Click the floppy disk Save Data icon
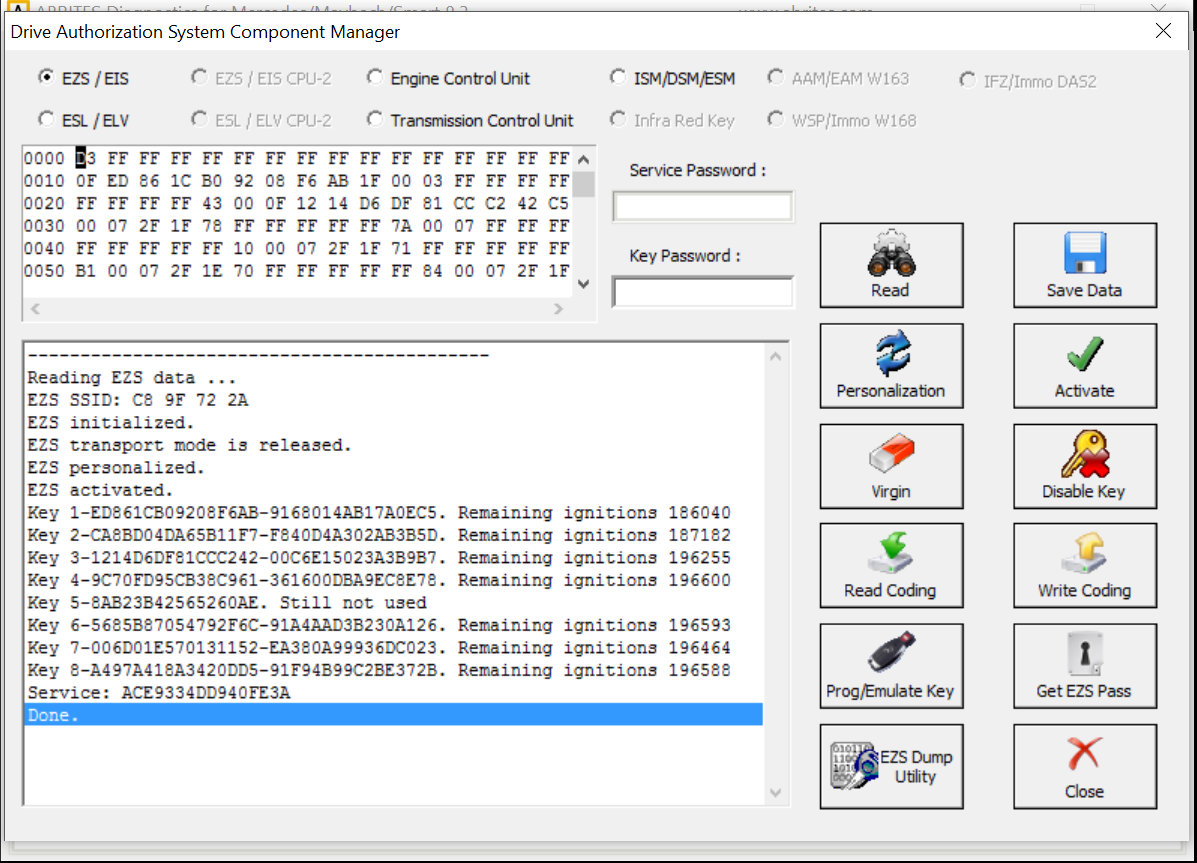Image resolution: width=1197 pixels, height=863 pixels. pos(1084,254)
